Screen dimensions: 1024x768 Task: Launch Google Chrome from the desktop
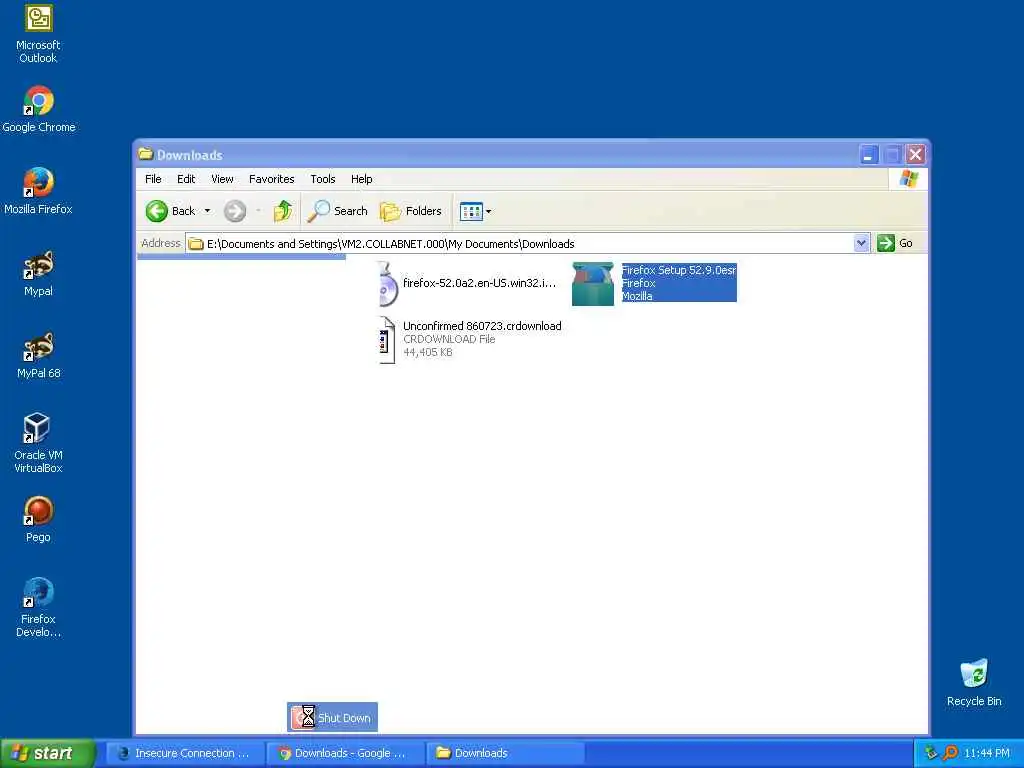point(39,109)
